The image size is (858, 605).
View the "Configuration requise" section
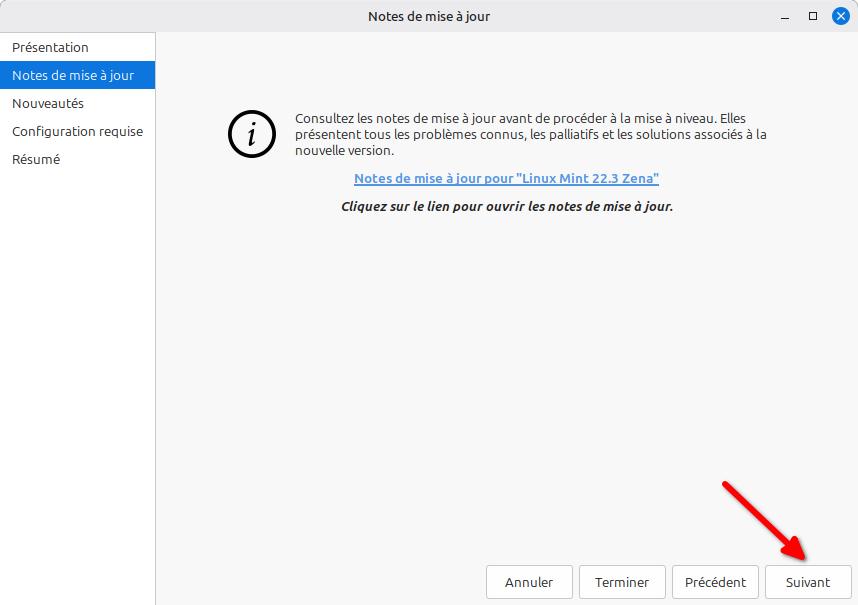[77, 131]
